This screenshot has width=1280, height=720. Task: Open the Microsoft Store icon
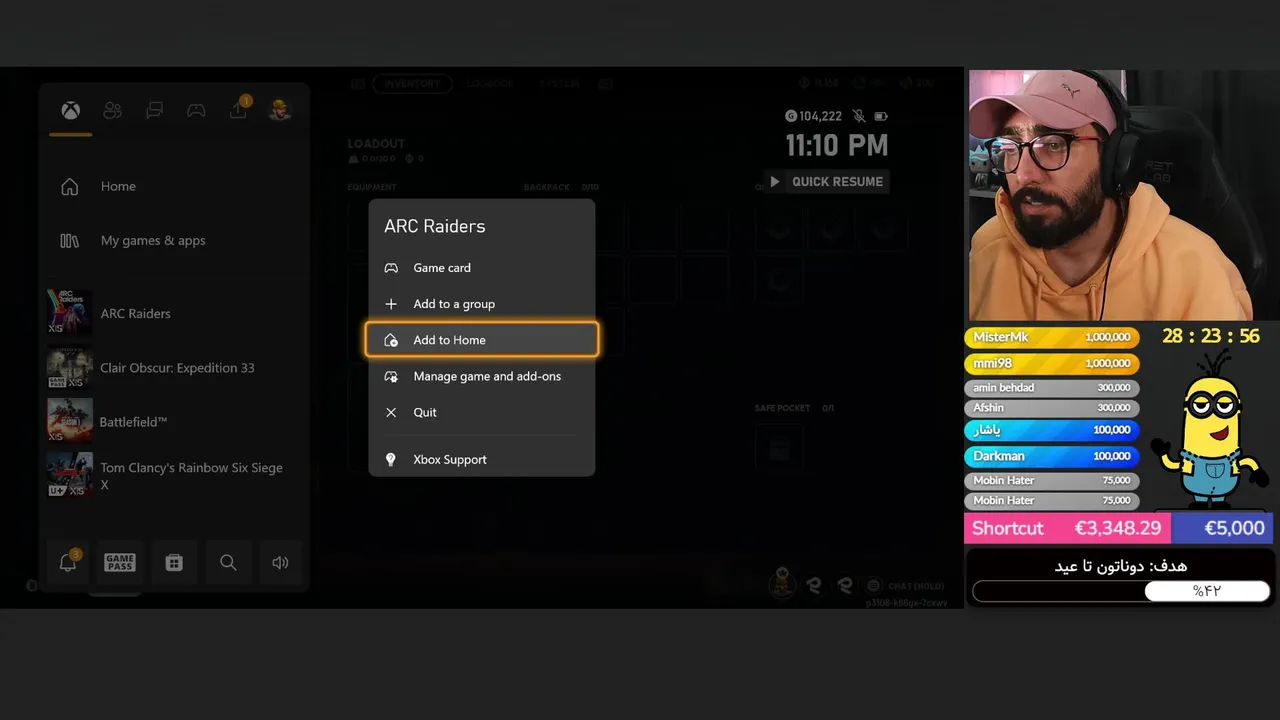click(x=174, y=562)
